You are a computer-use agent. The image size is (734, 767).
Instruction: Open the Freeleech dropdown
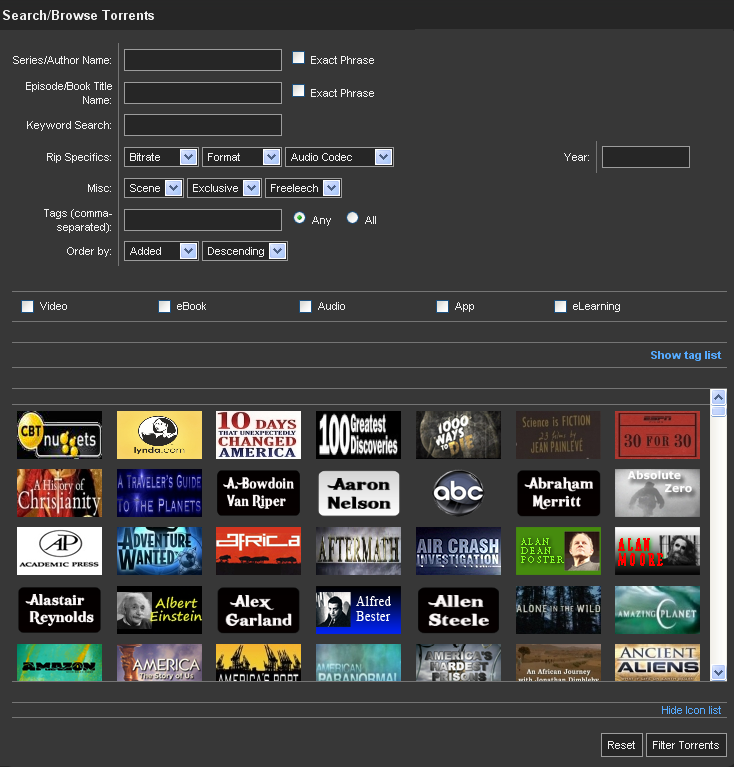[x=303, y=188]
